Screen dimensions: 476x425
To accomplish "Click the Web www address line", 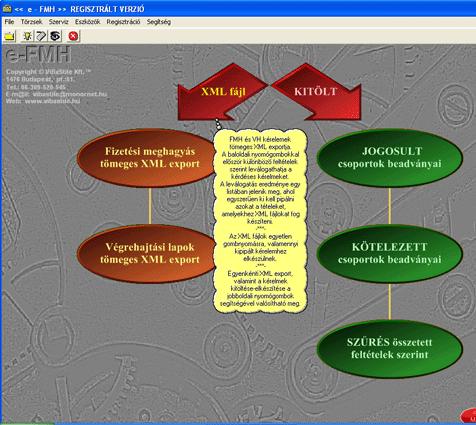I will click(x=43, y=101).
